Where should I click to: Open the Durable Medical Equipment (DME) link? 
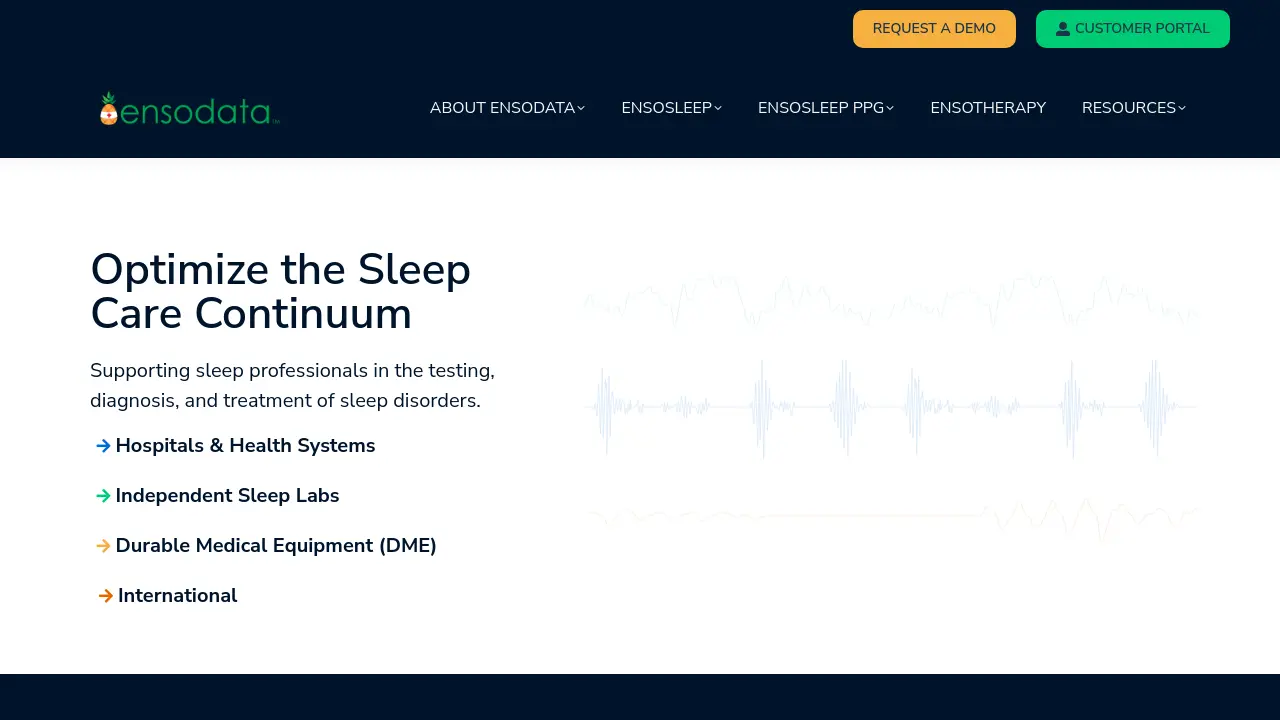(276, 546)
